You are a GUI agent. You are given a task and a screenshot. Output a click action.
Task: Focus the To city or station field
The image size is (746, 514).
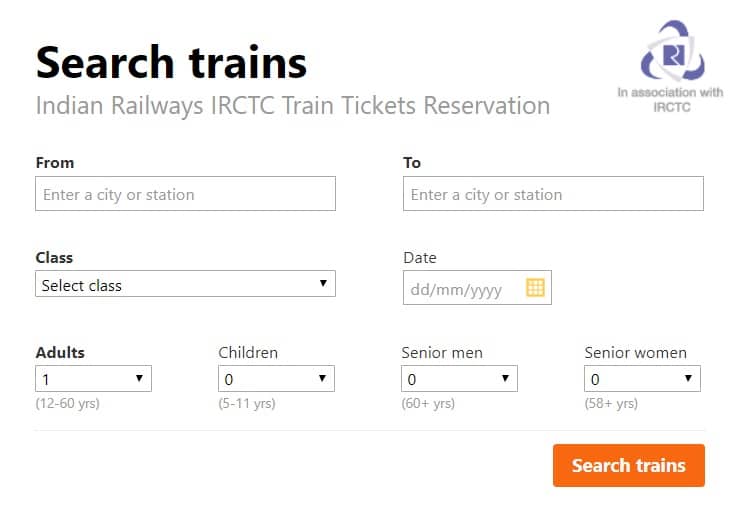pos(553,194)
